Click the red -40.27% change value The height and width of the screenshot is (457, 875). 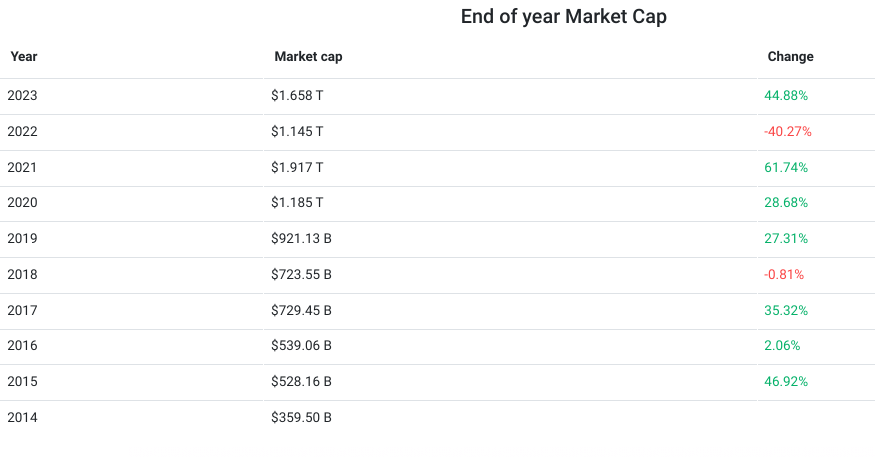[788, 132]
